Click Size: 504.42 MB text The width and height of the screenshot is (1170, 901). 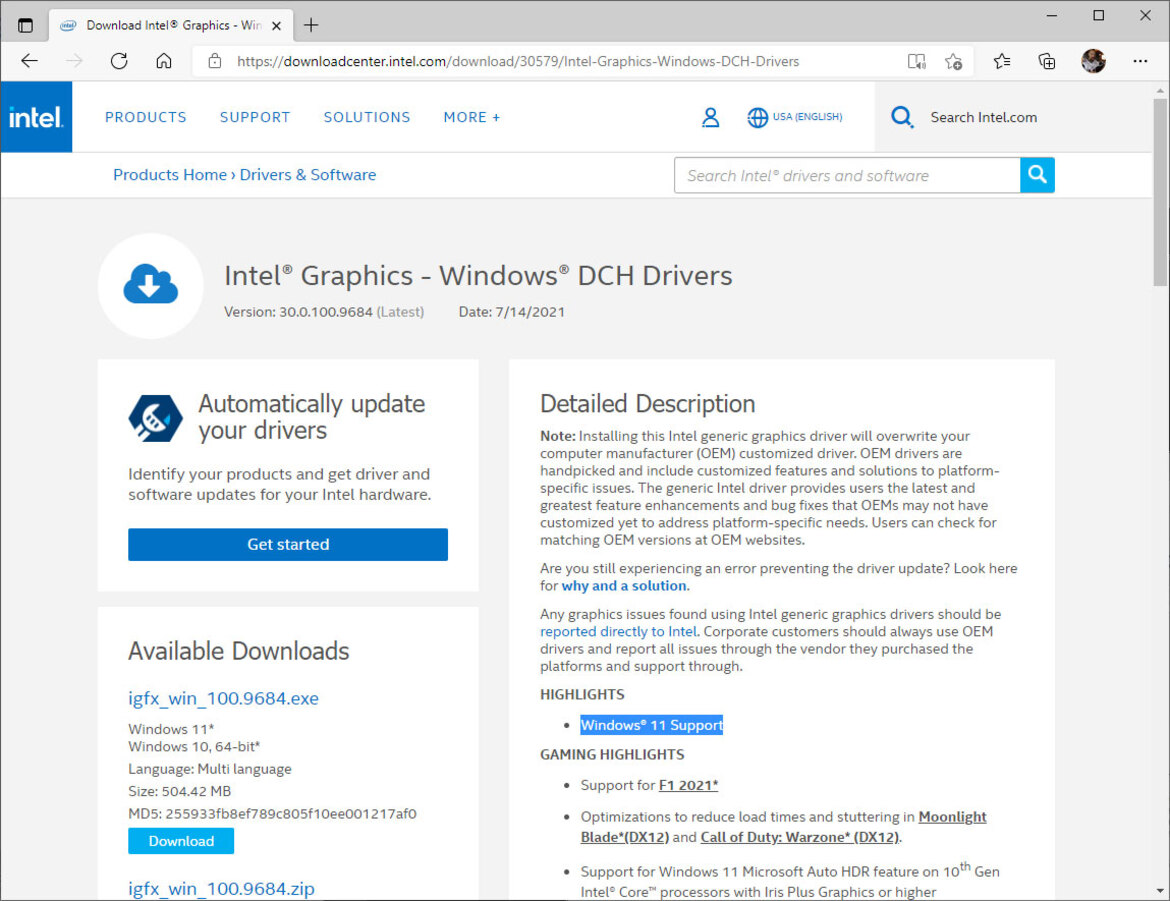pyautogui.click(x=179, y=791)
